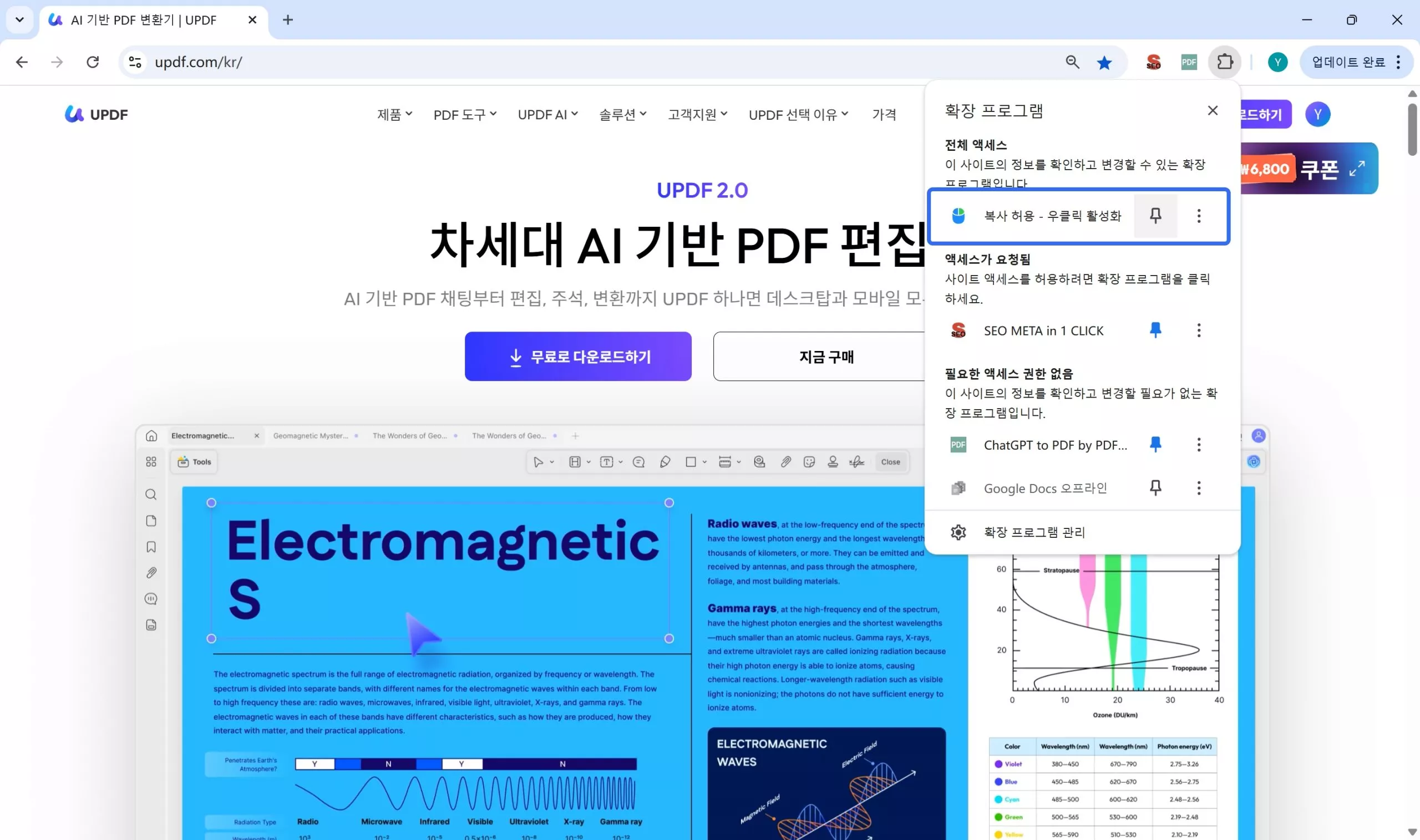Viewport: 1420px width, 840px height.
Task: Click the extensions puzzle piece icon
Action: 1225,62
